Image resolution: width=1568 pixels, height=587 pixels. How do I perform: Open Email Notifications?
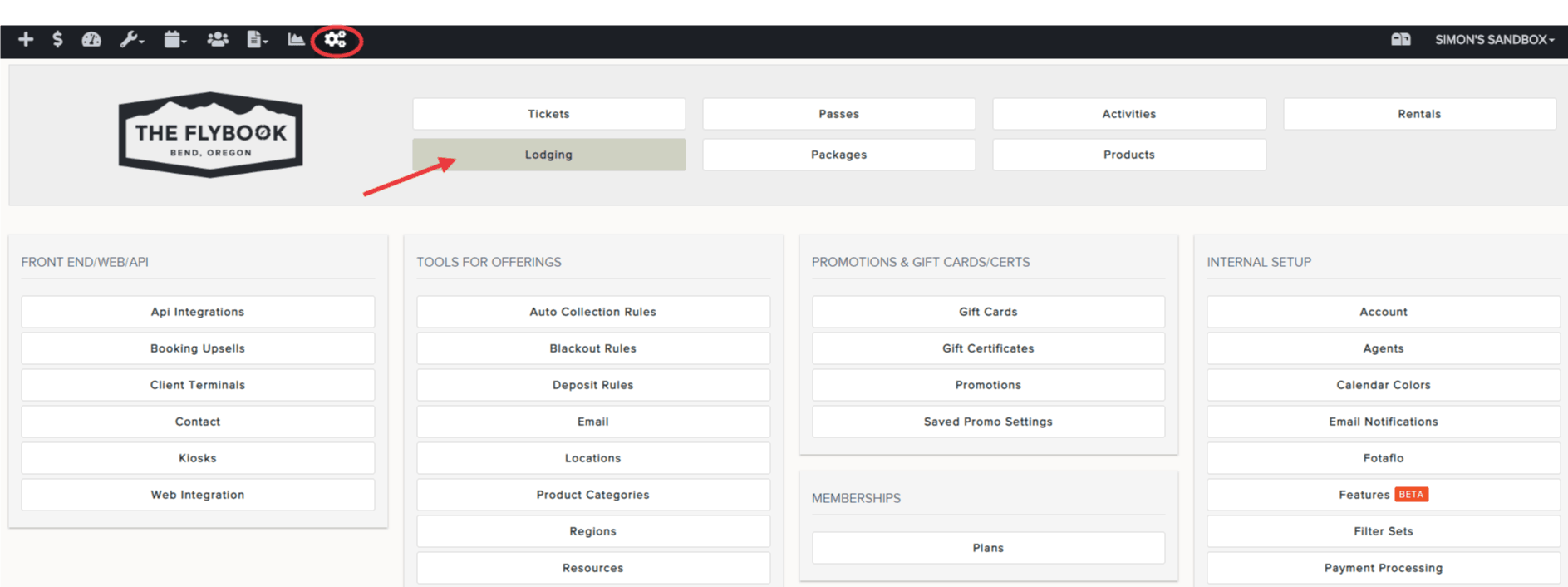pos(1384,422)
